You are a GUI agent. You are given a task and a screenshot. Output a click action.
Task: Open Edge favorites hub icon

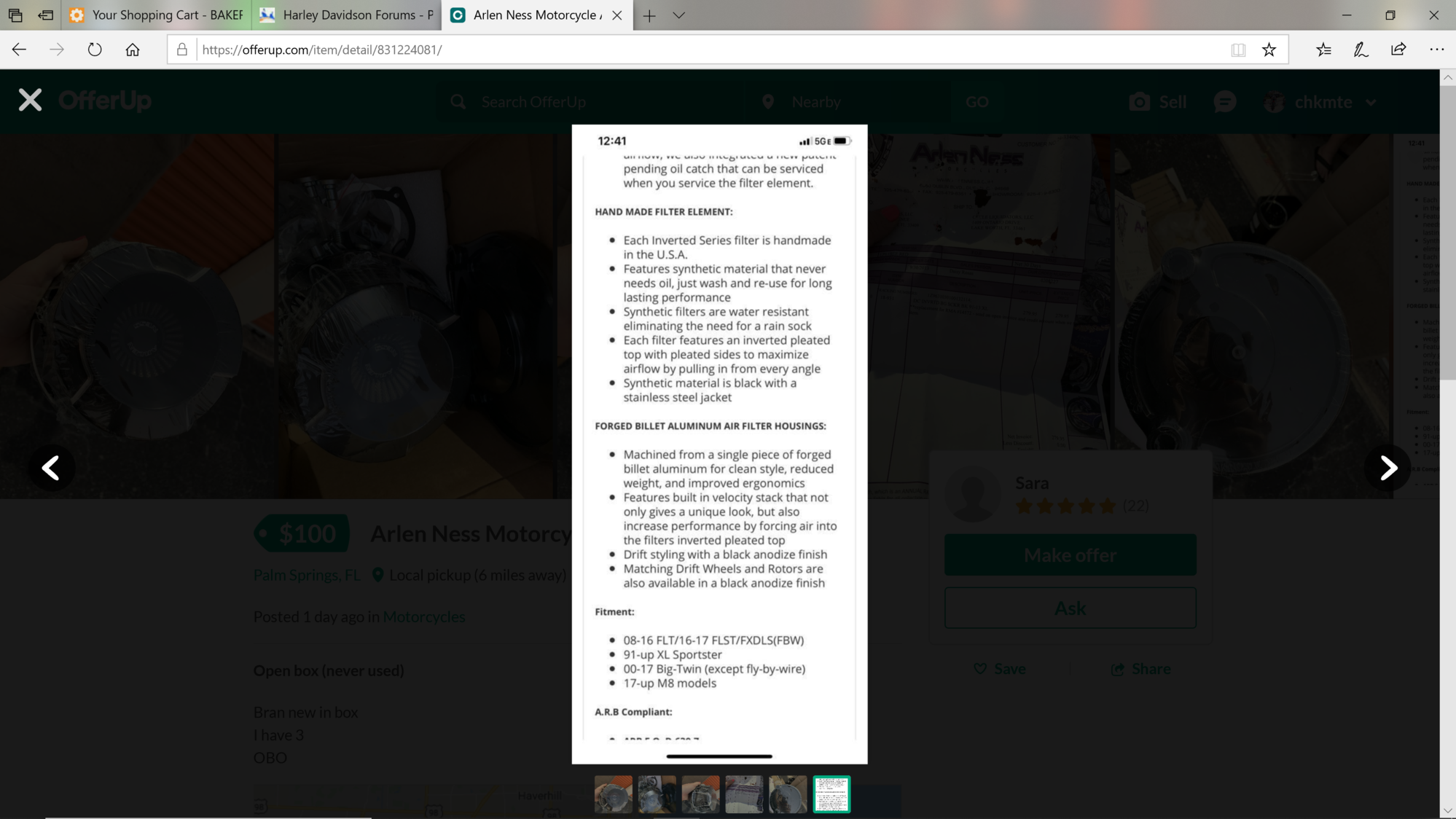point(1323,50)
